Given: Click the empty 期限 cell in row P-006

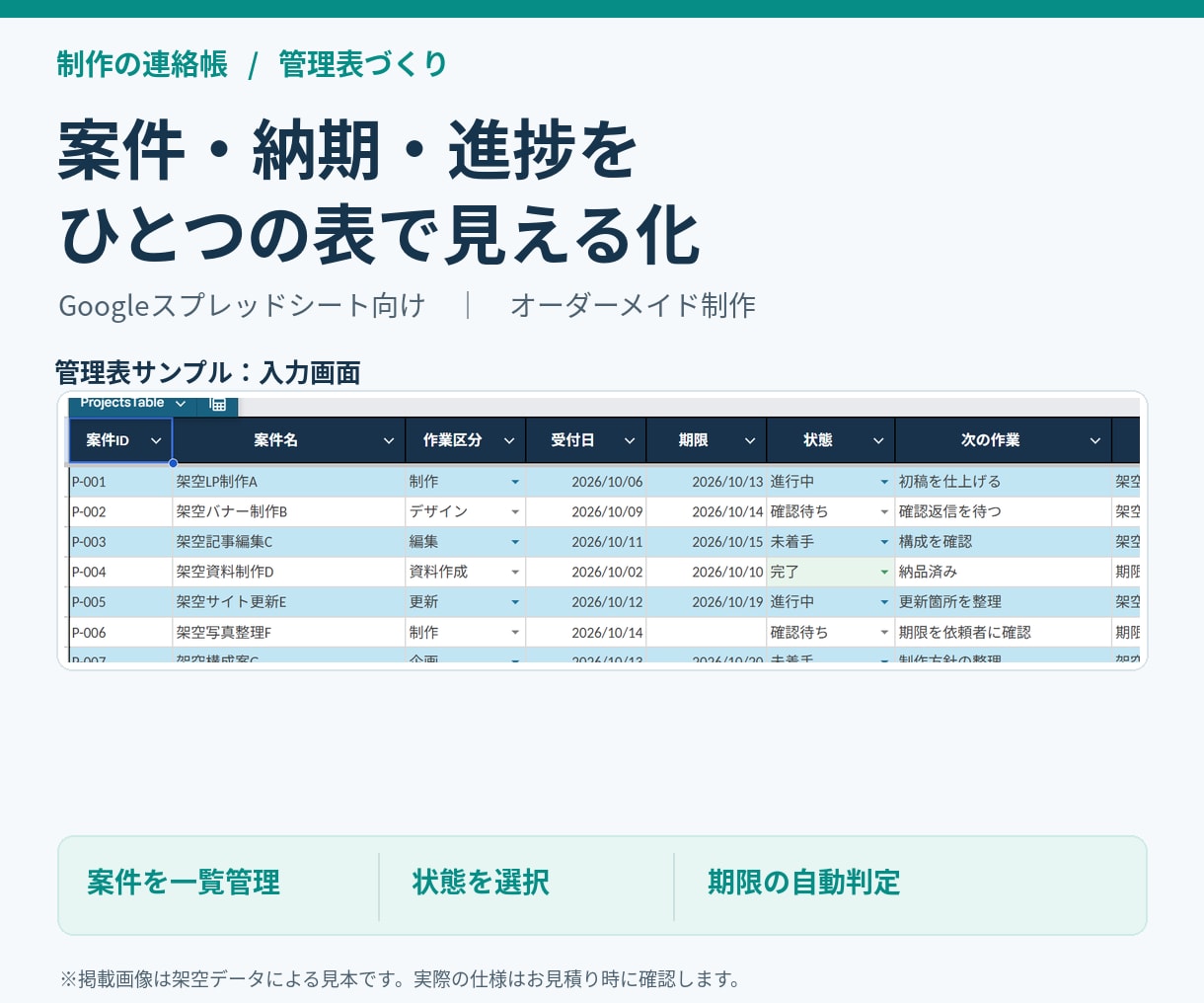Looking at the screenshot, I should point(707,632).
